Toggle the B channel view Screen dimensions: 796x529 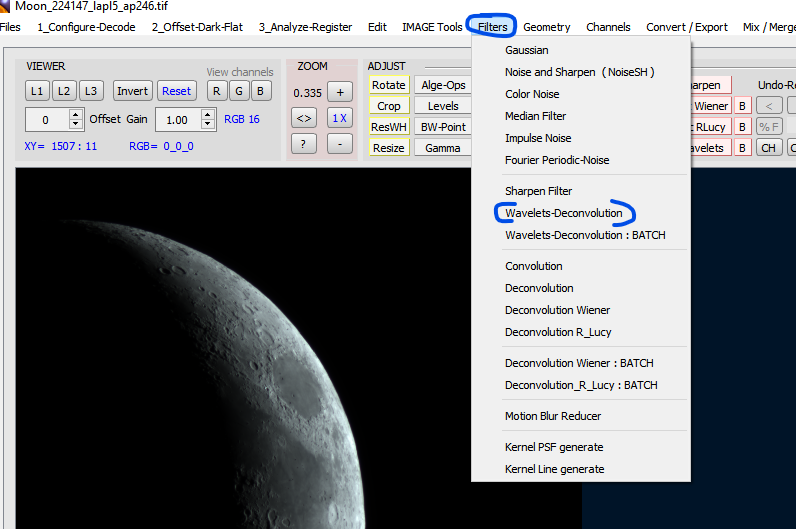260,91
